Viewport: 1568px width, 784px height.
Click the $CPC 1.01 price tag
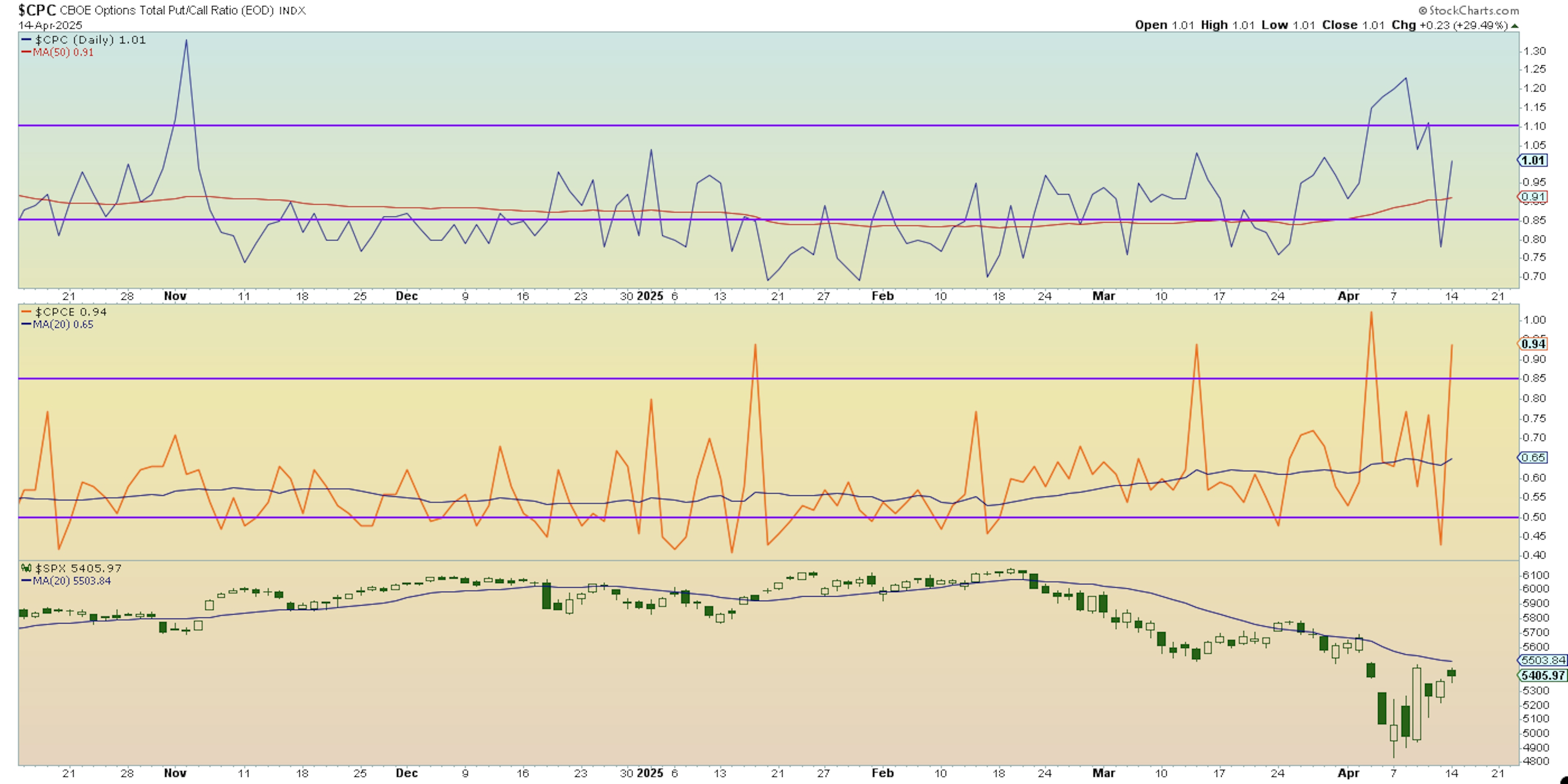pos(1533,161)
